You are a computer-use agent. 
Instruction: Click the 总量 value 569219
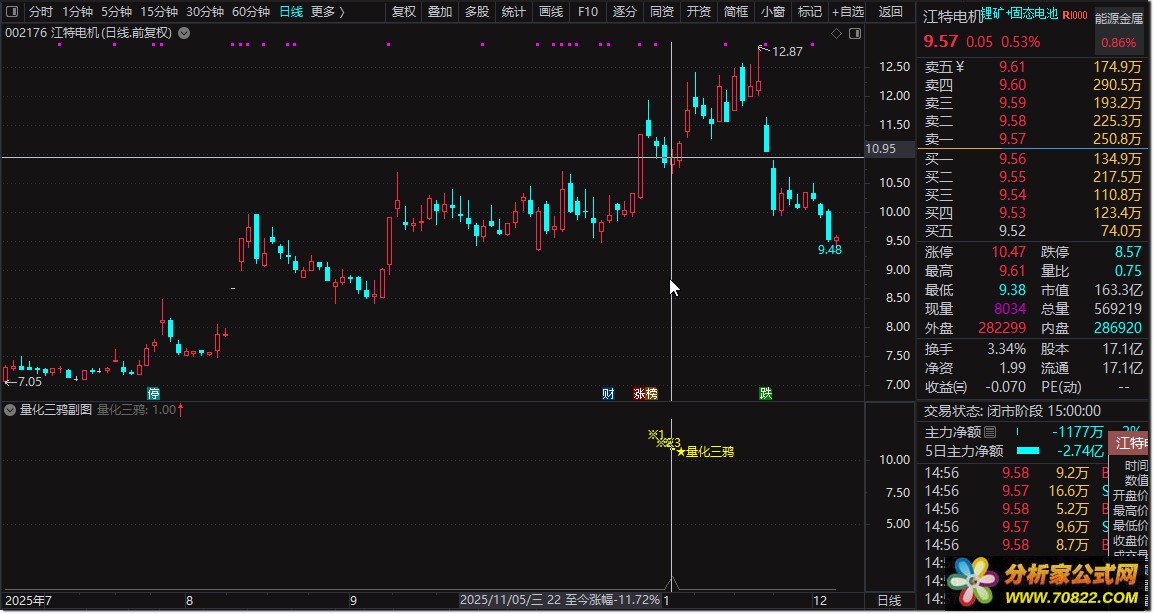1118,309
